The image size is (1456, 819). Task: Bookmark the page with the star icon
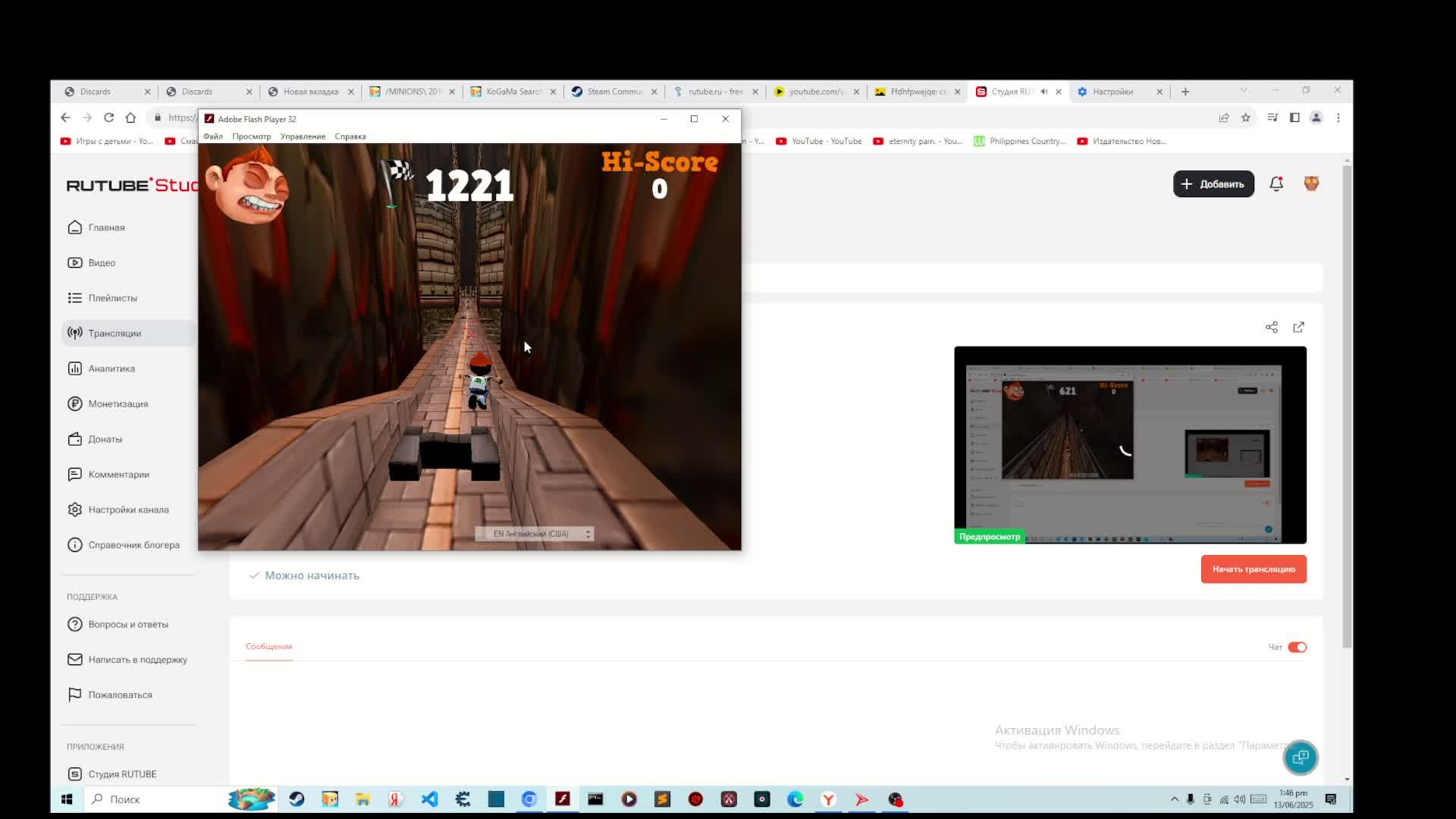[1245, 118]
